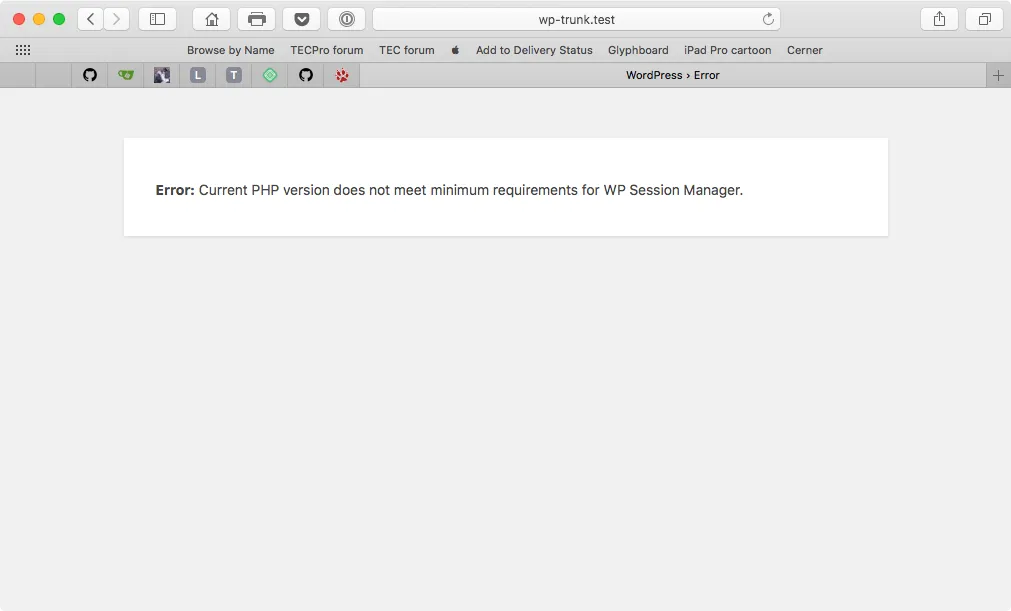The image size is (1011, 611).
Task: Open a new tab with the plus button
Action: 999,75
